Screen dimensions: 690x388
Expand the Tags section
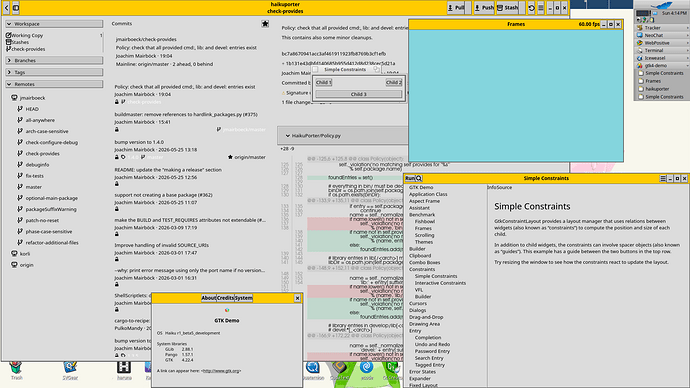(x=54, y=72)
